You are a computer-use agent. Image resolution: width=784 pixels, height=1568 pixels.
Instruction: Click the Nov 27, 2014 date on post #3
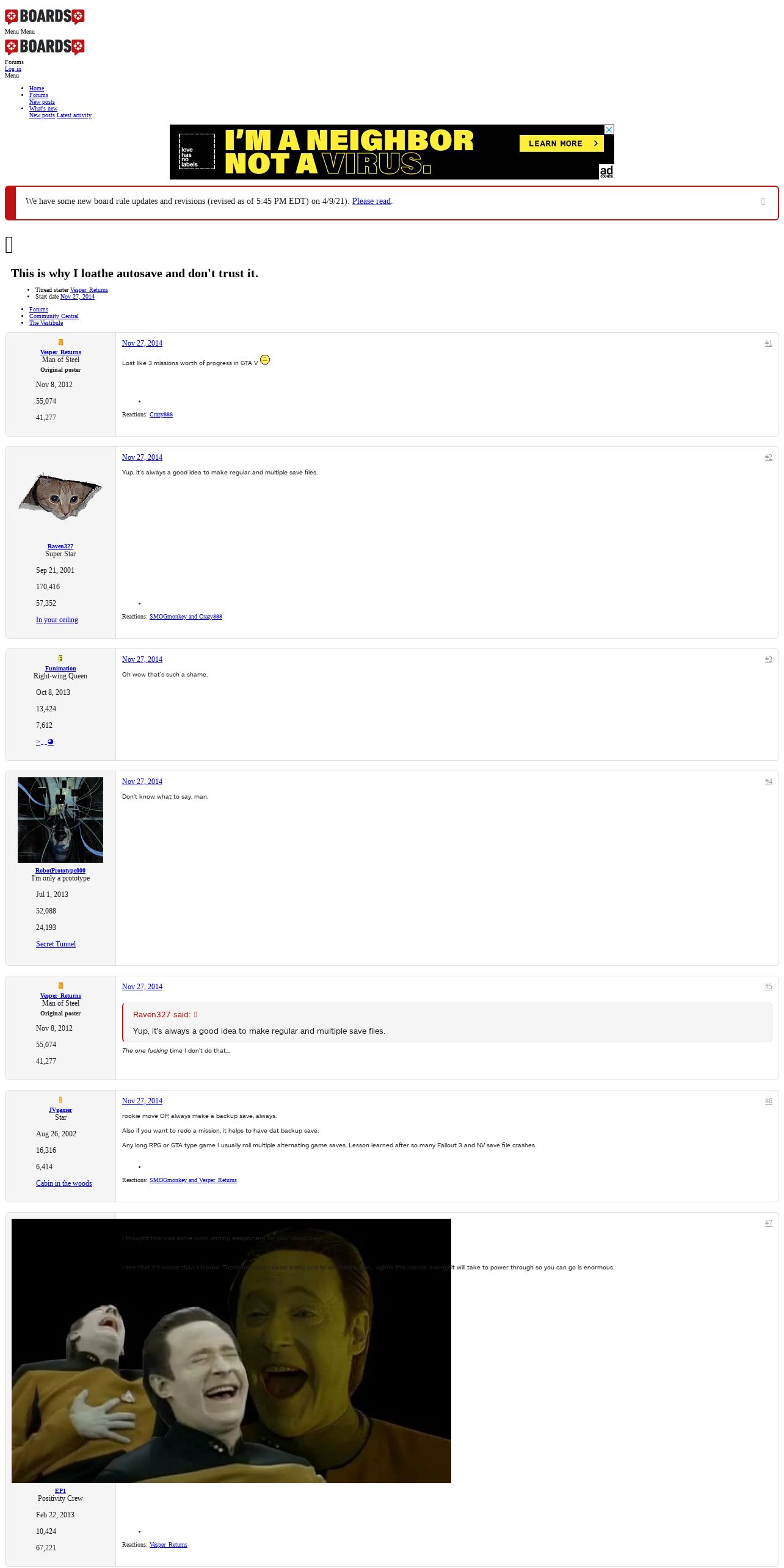(142, 659)
